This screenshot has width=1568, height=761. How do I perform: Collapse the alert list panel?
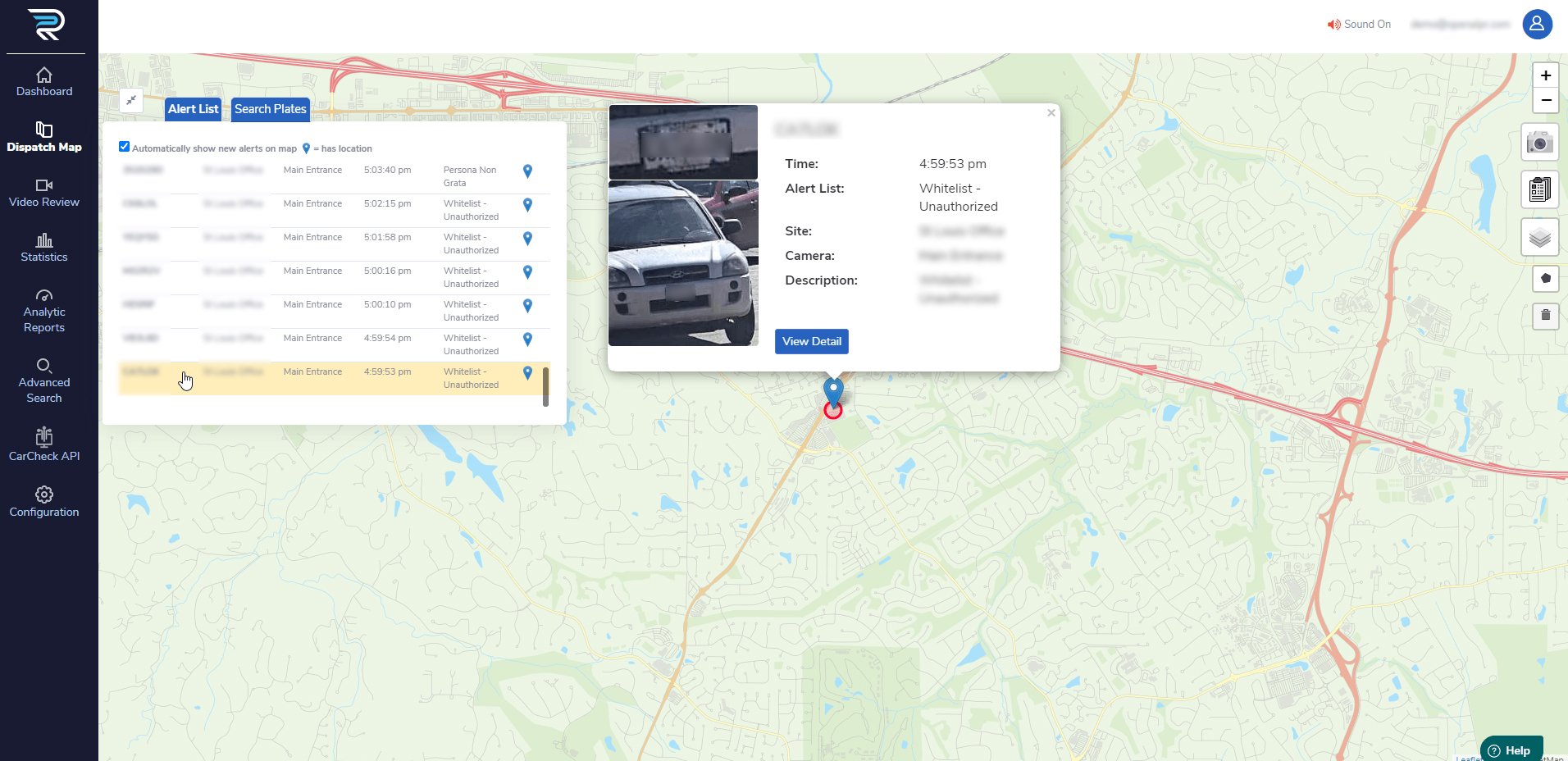point(131,100)
